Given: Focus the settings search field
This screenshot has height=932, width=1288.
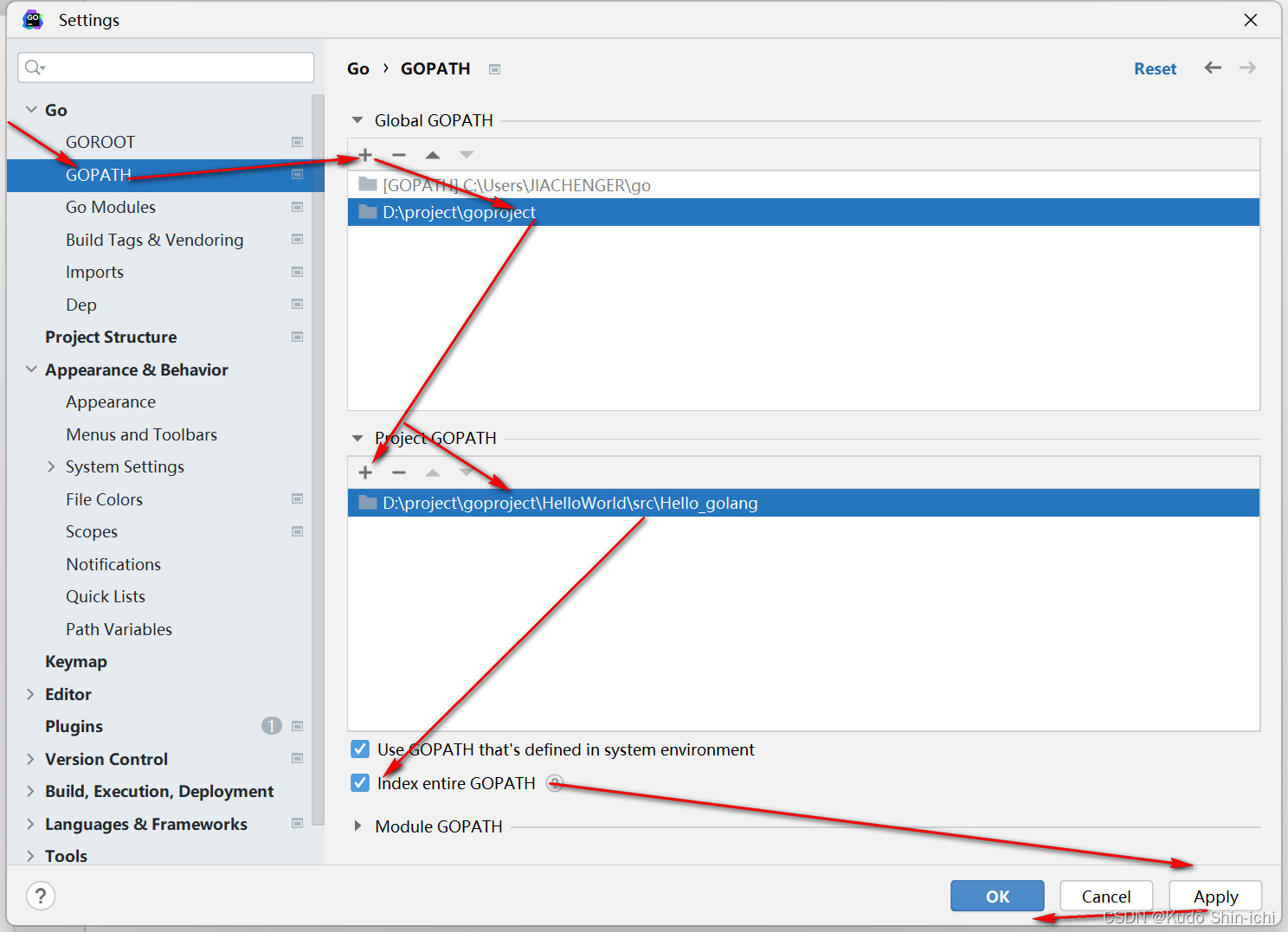Looking at the screenshot, I should point(165,67).
